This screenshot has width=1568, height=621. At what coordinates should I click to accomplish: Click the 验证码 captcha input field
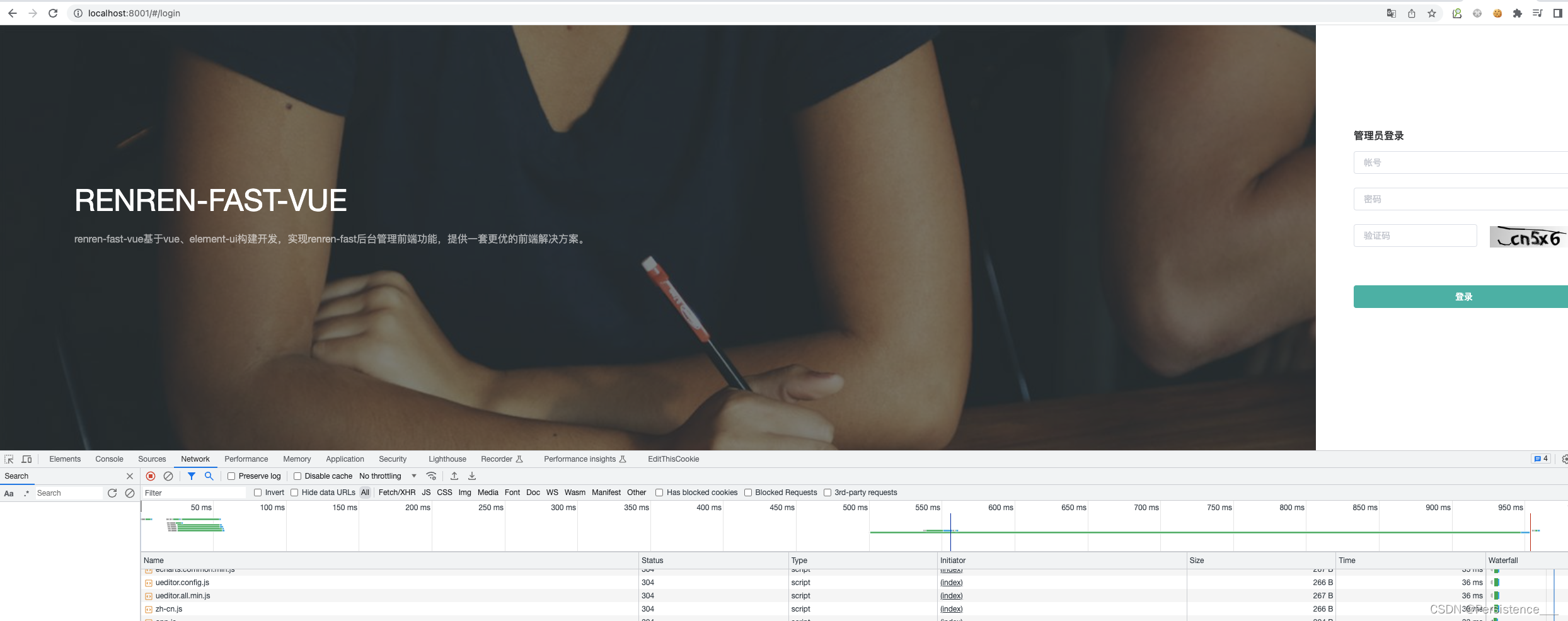[x=1415, y=236]
